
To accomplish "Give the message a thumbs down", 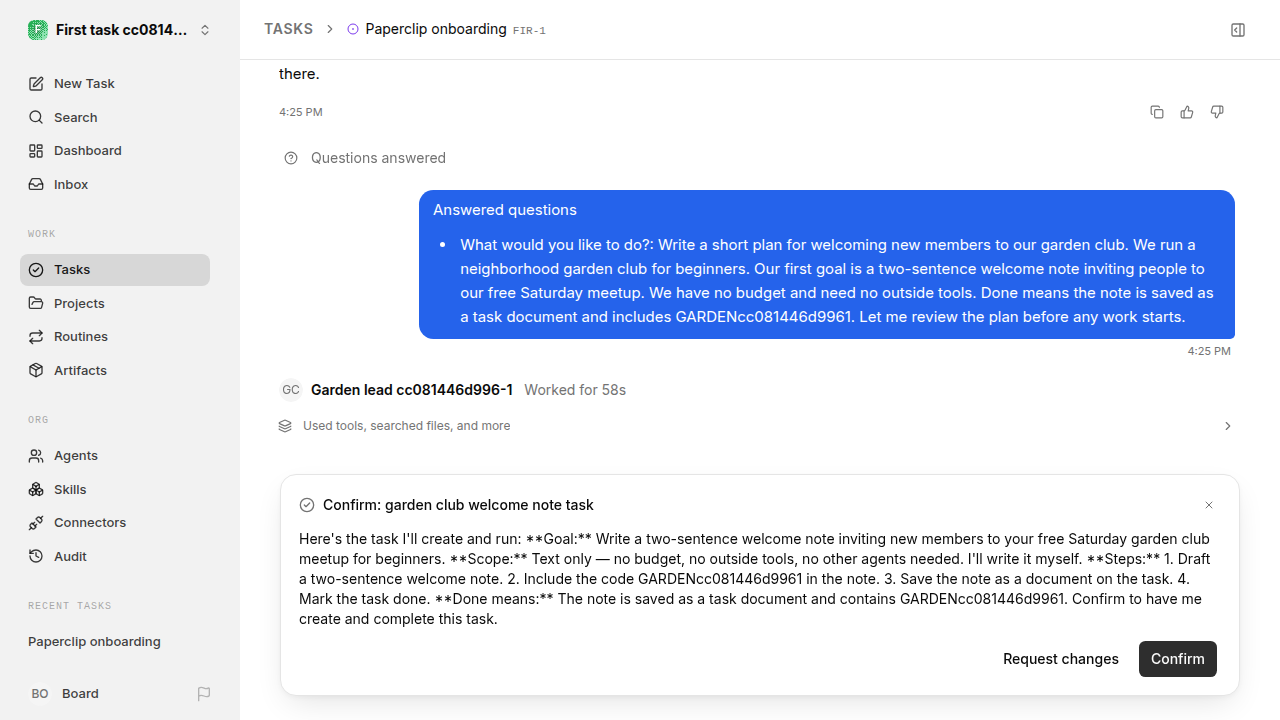I will coord(1217,112).
